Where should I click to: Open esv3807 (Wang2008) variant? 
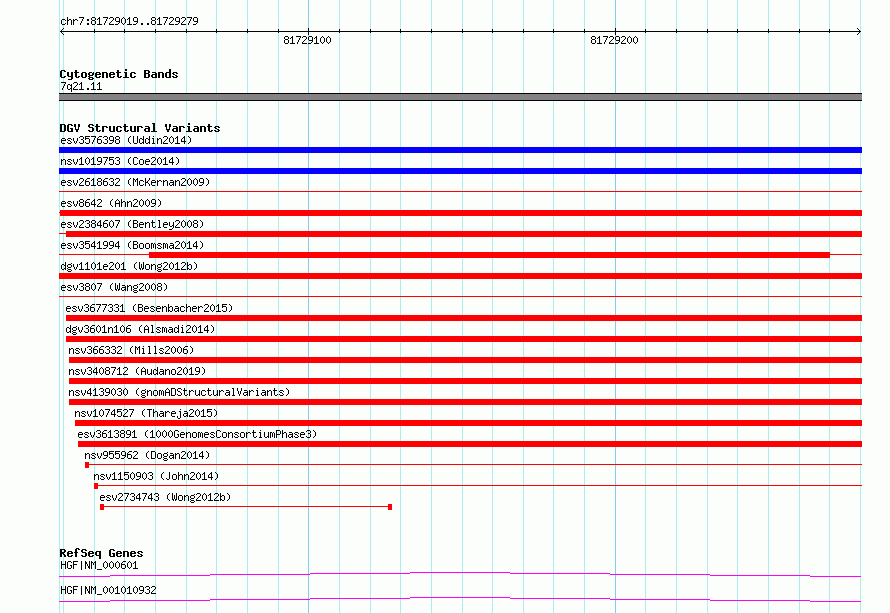click(x=114, y=287)
